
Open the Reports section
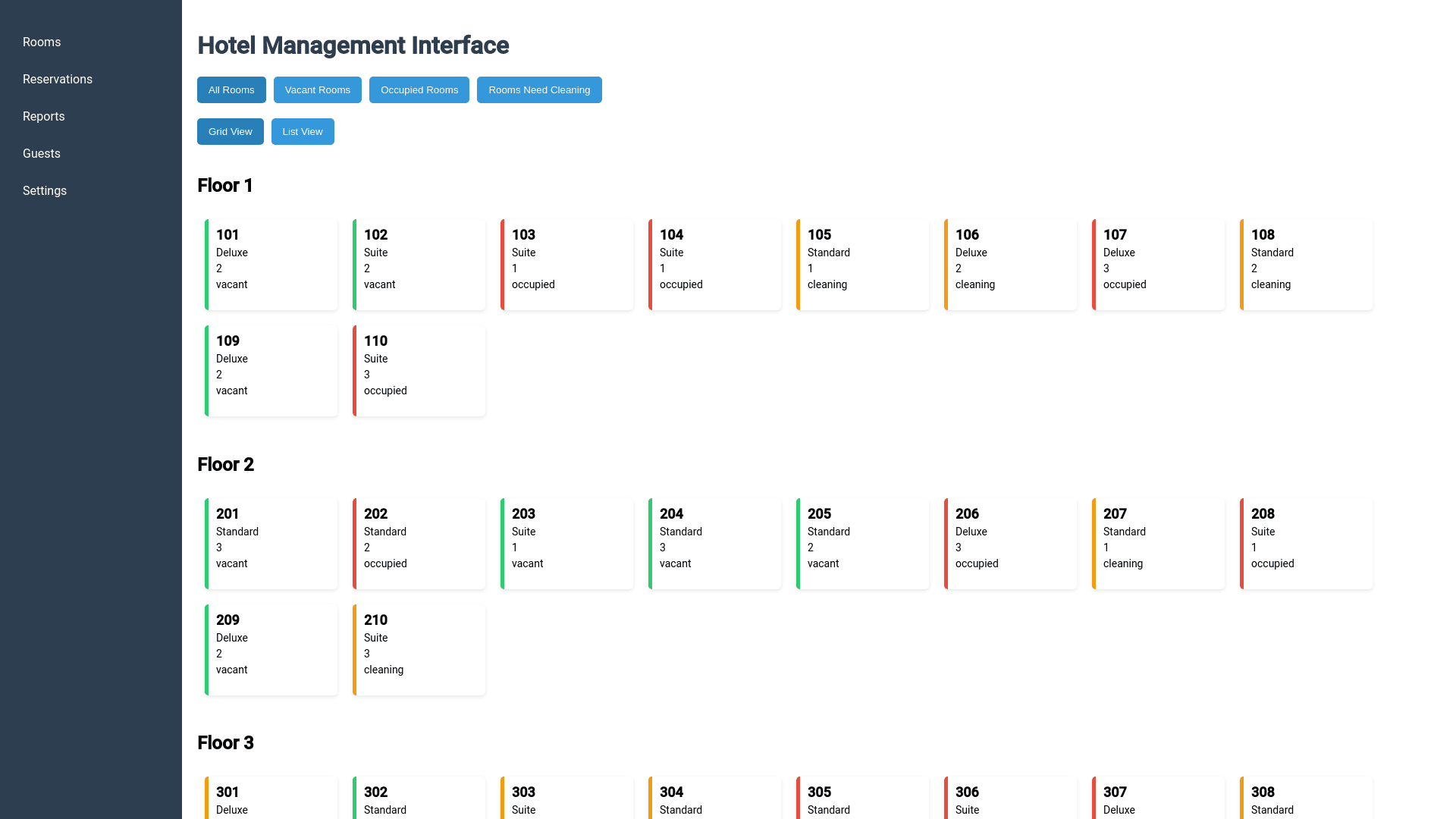[x=44, y=117]
